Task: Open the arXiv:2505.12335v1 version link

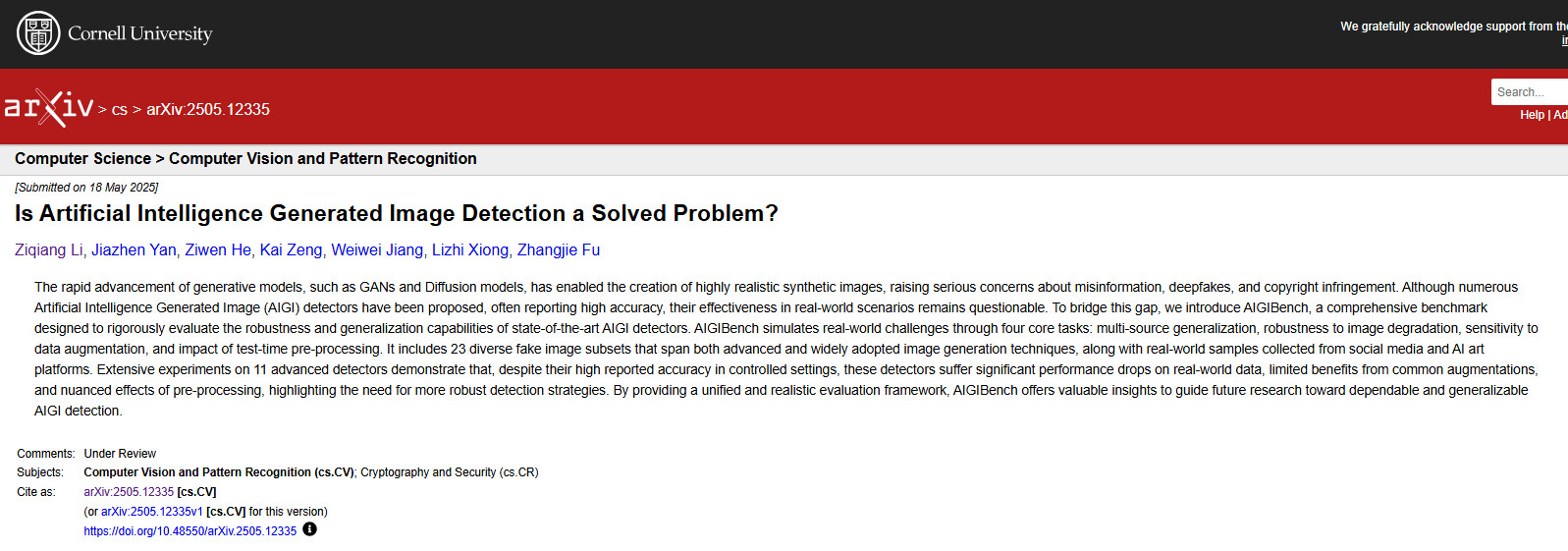Action: click(x=151, y=512)
